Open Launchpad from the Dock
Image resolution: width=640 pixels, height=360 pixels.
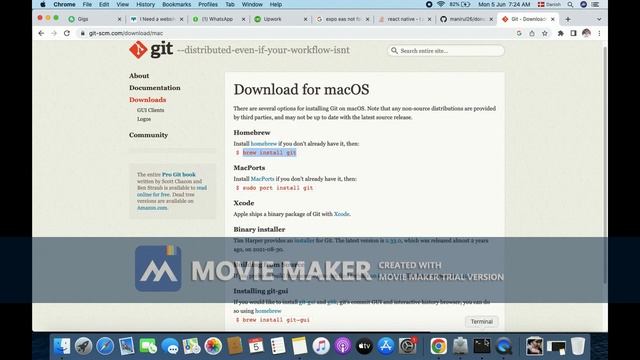83,346
